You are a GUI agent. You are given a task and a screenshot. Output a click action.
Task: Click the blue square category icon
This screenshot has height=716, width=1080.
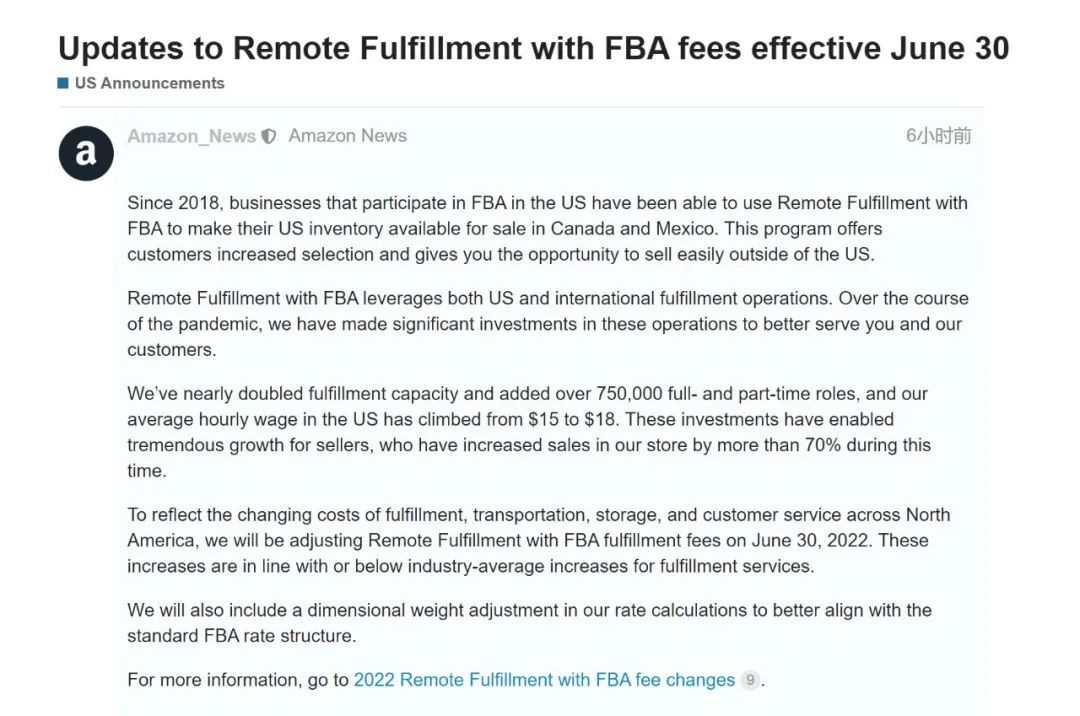point(63,83)
